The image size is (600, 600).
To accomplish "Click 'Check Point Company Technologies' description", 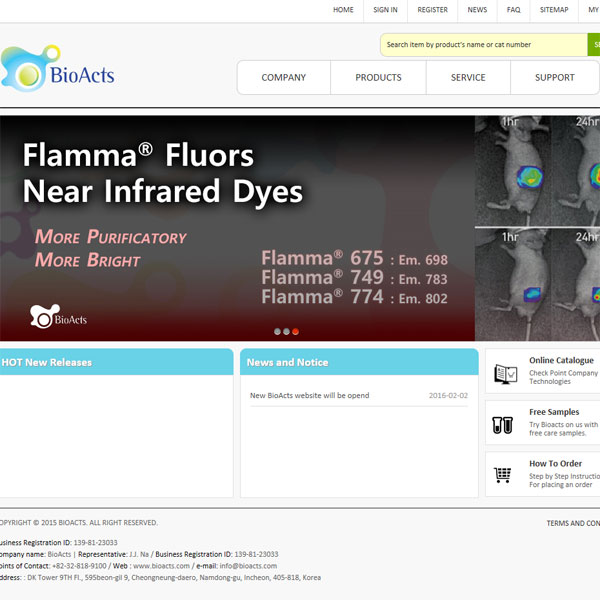I will coord(563,377).
